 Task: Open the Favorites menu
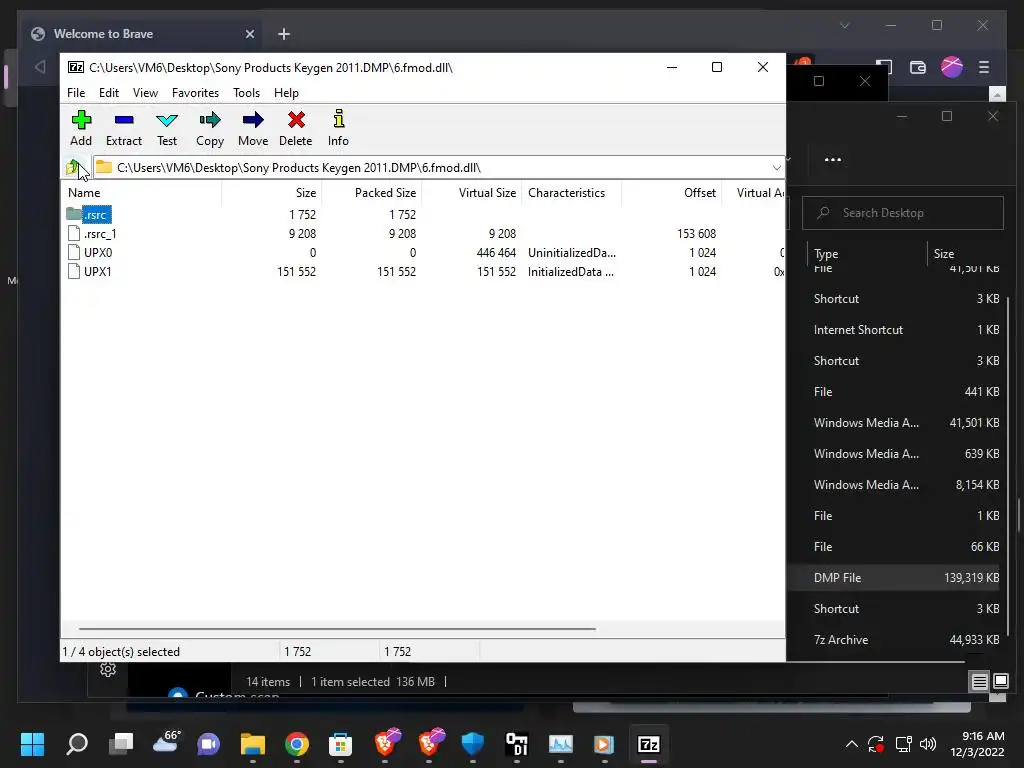point(195,93)
